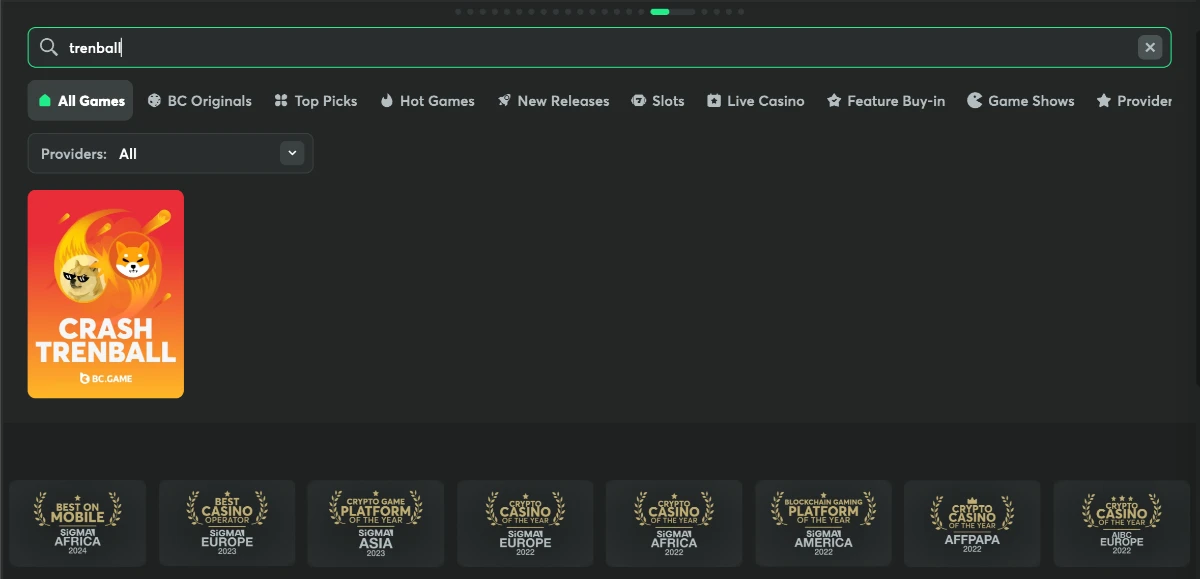Click the Top Picks grid icon
Image resolution: width=1200 pixels, height=579 pixels.
[x=281, y=101]
